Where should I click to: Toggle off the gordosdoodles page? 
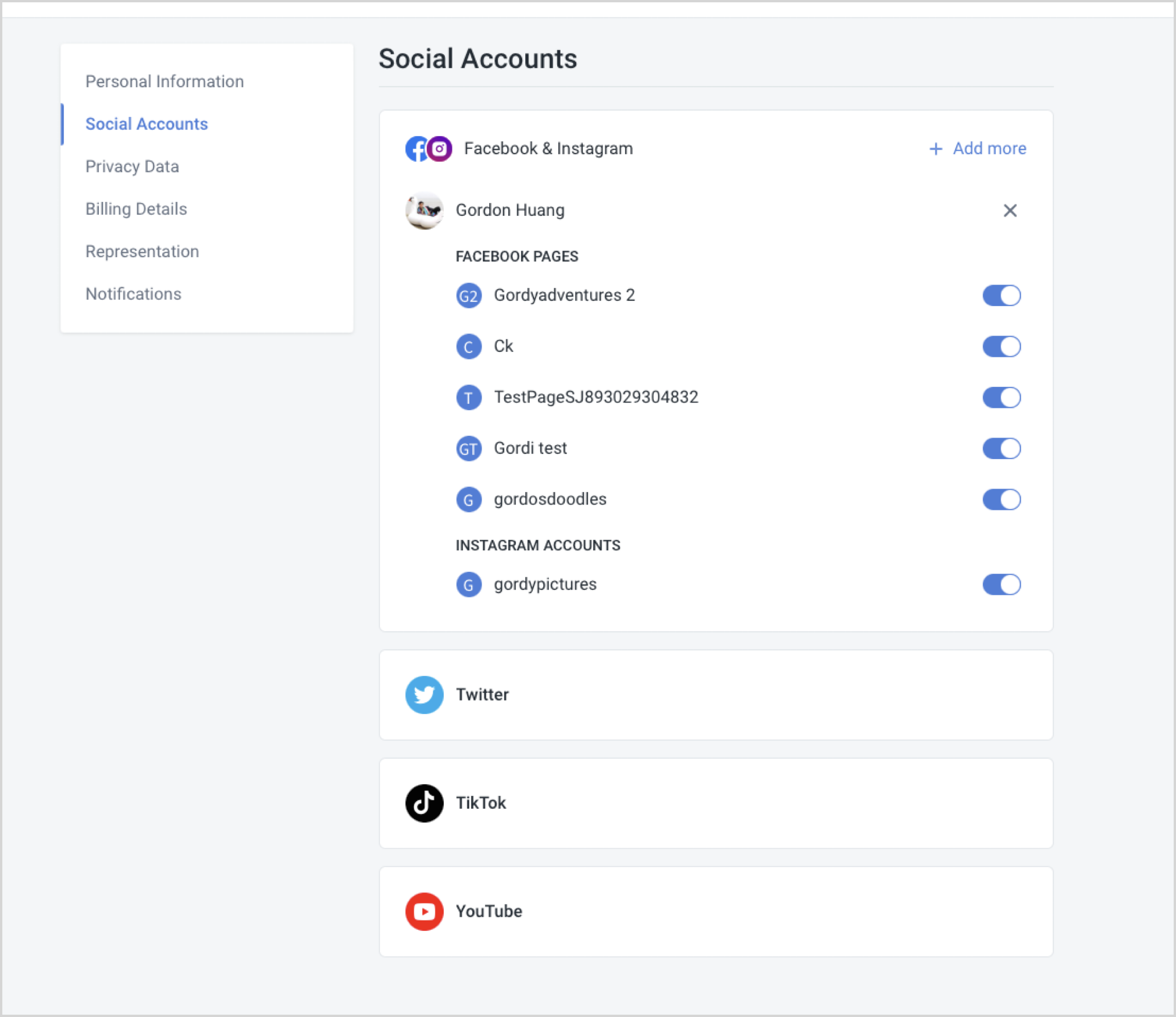(1002, 499)
